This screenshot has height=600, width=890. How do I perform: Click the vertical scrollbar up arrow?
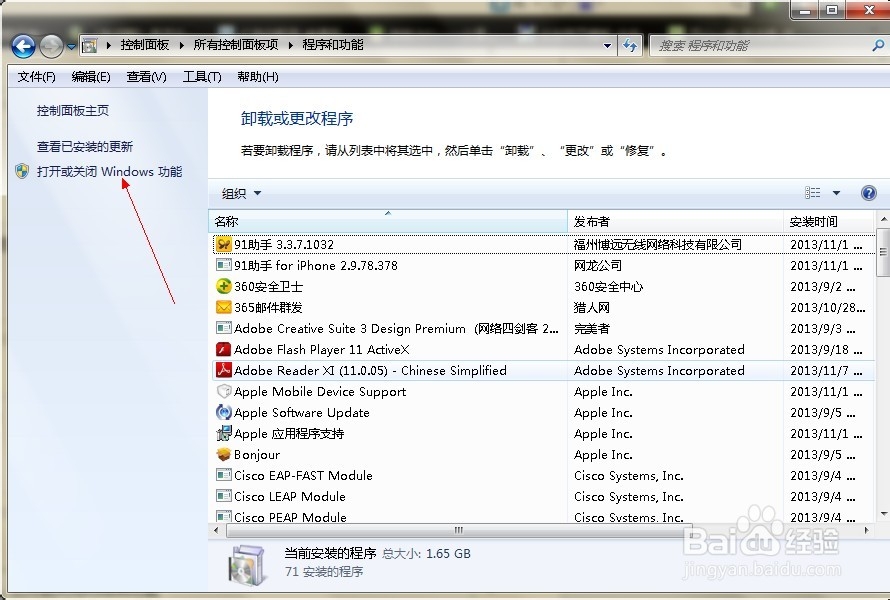click(x=883, y=219)
